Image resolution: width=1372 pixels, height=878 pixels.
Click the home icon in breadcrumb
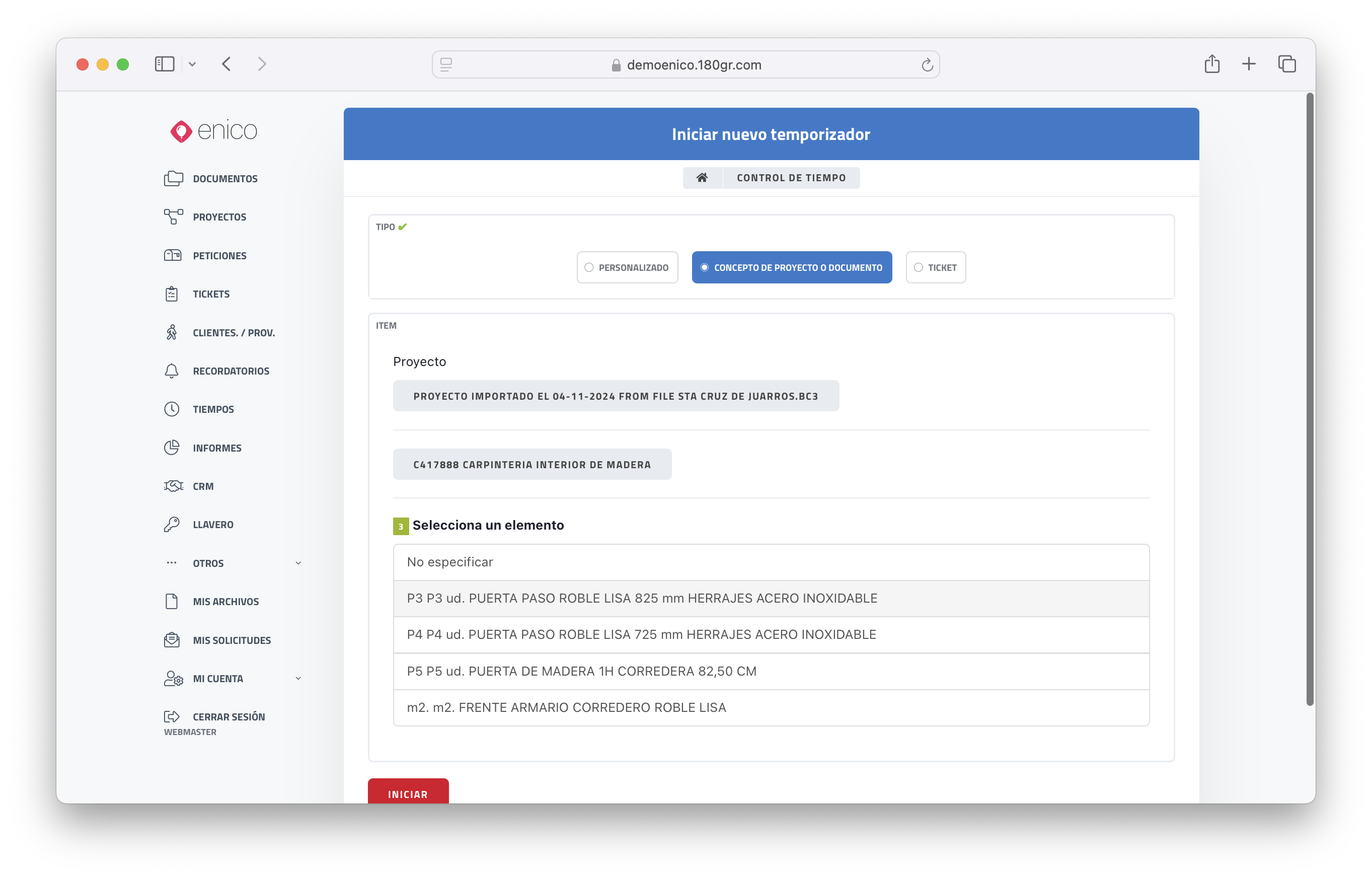click(x=702, y=178)
